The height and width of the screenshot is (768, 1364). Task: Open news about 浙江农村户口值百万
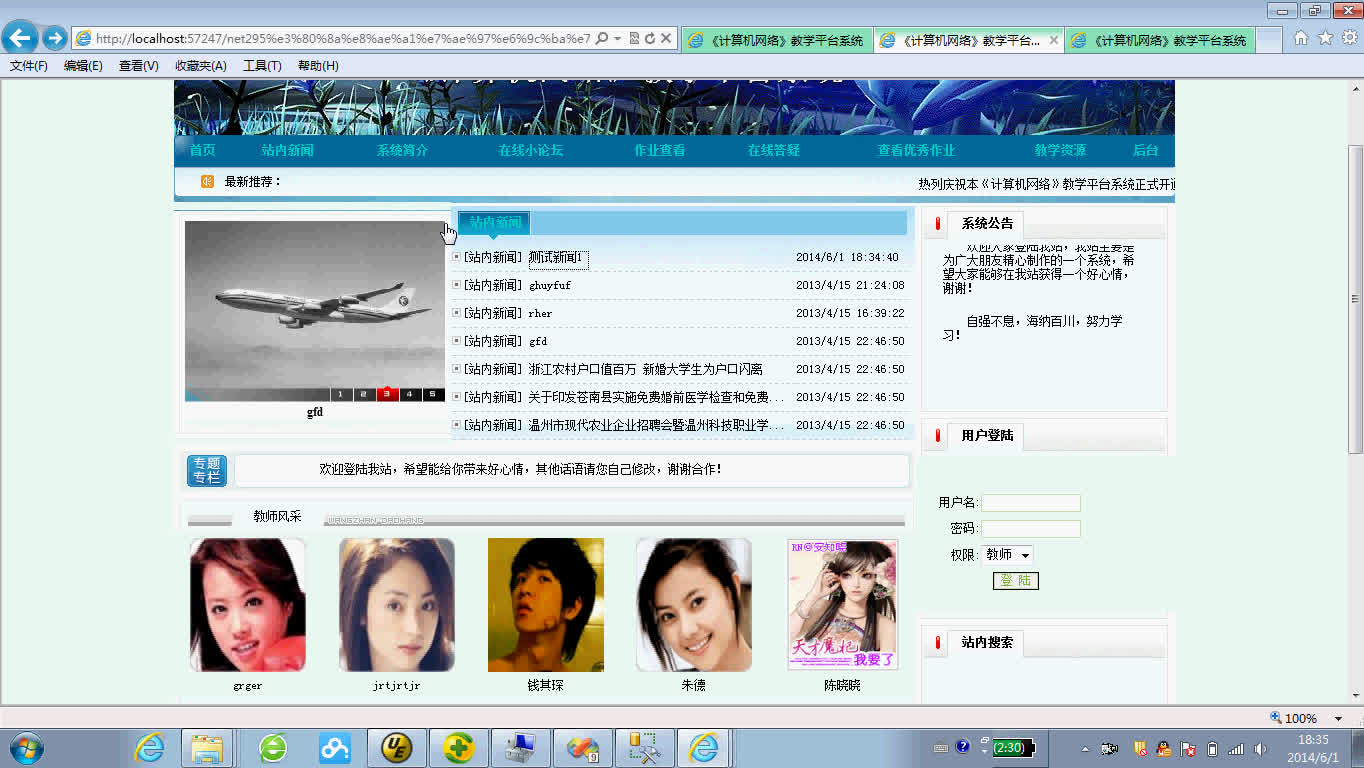(645, 370)
